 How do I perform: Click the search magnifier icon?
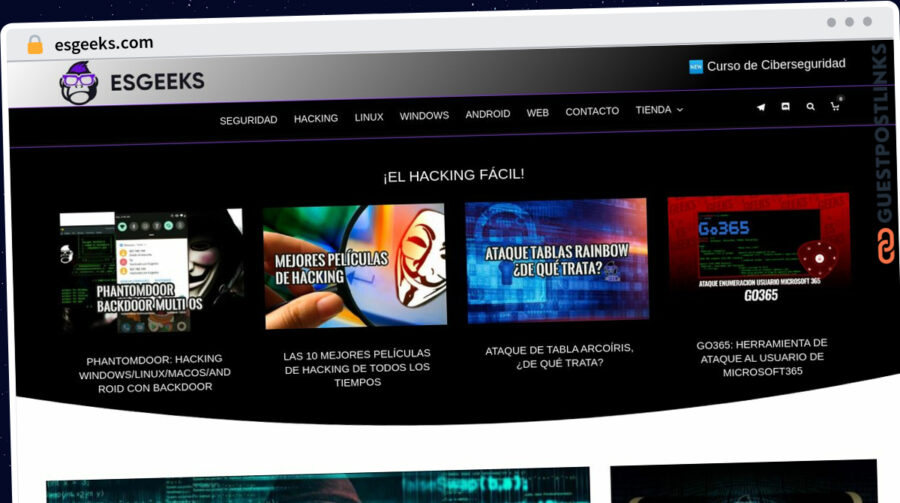click(810, 106)
